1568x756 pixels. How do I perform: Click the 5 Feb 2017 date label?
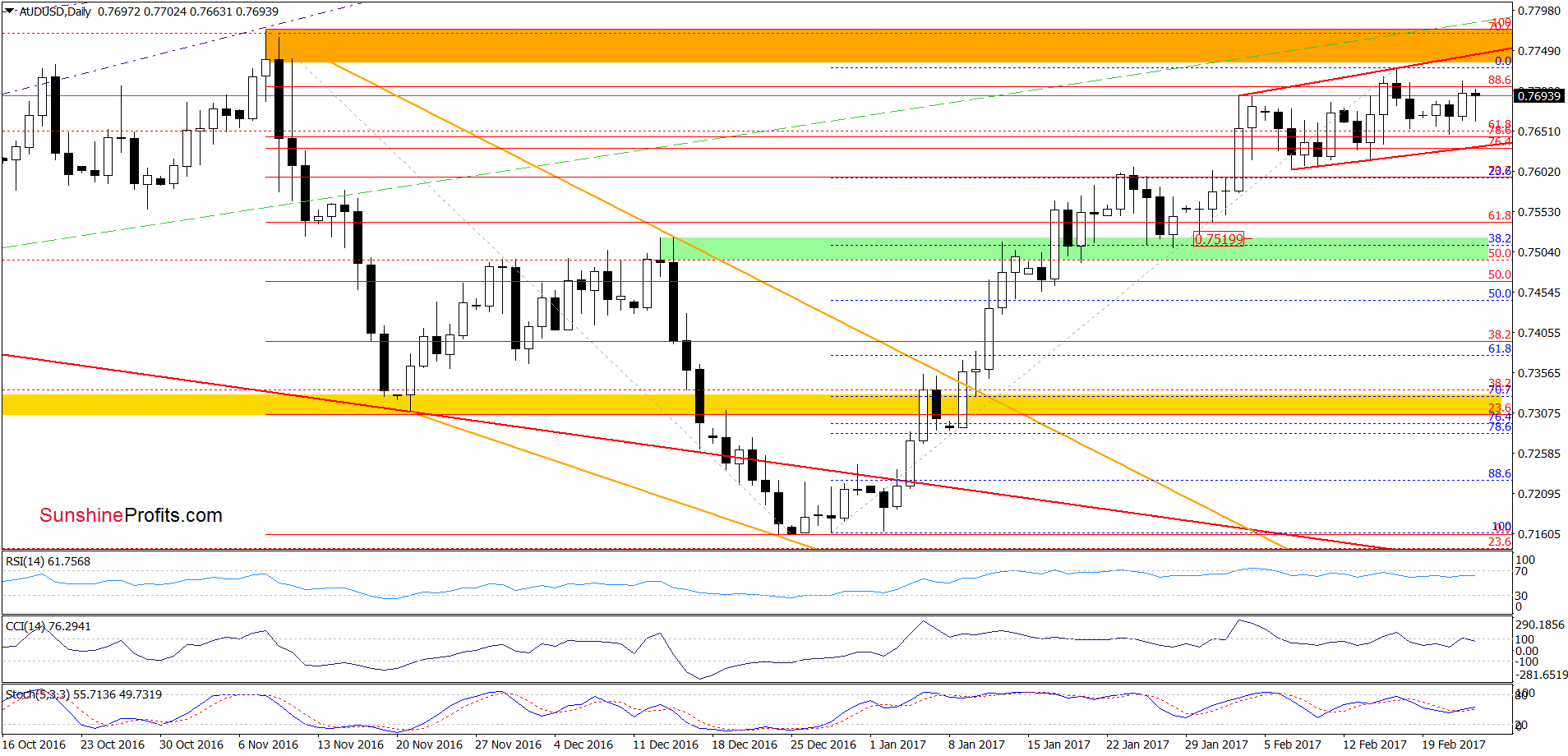pyautogui.click(x=1293, y=744)
